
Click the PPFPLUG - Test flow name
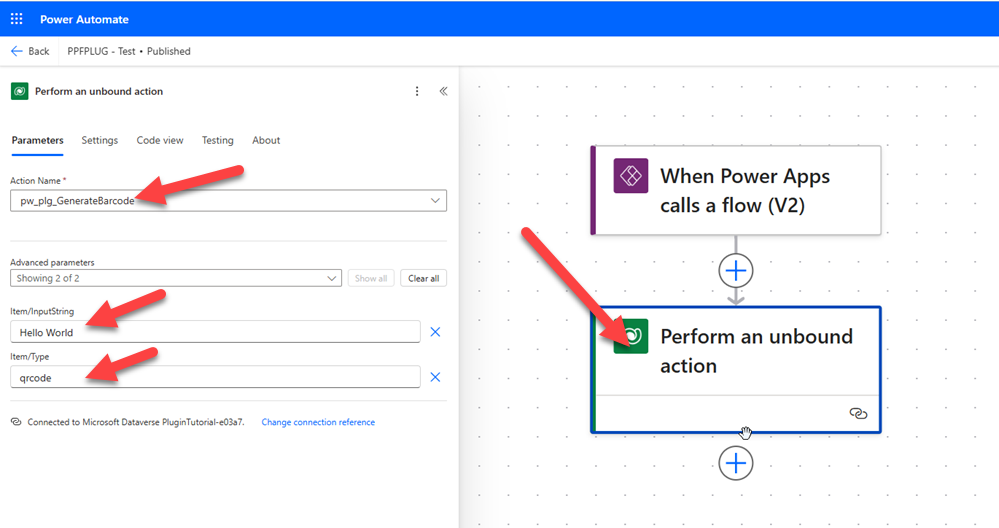click(101, 51)
